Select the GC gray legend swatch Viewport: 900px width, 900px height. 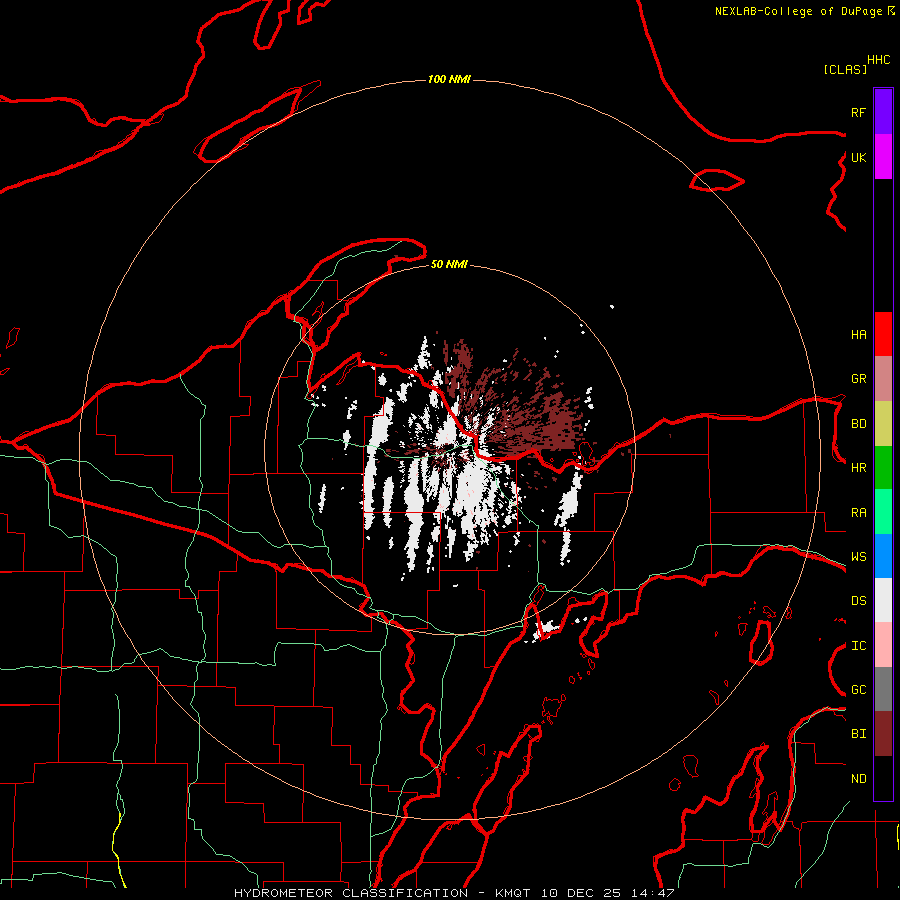click(883, 689)
